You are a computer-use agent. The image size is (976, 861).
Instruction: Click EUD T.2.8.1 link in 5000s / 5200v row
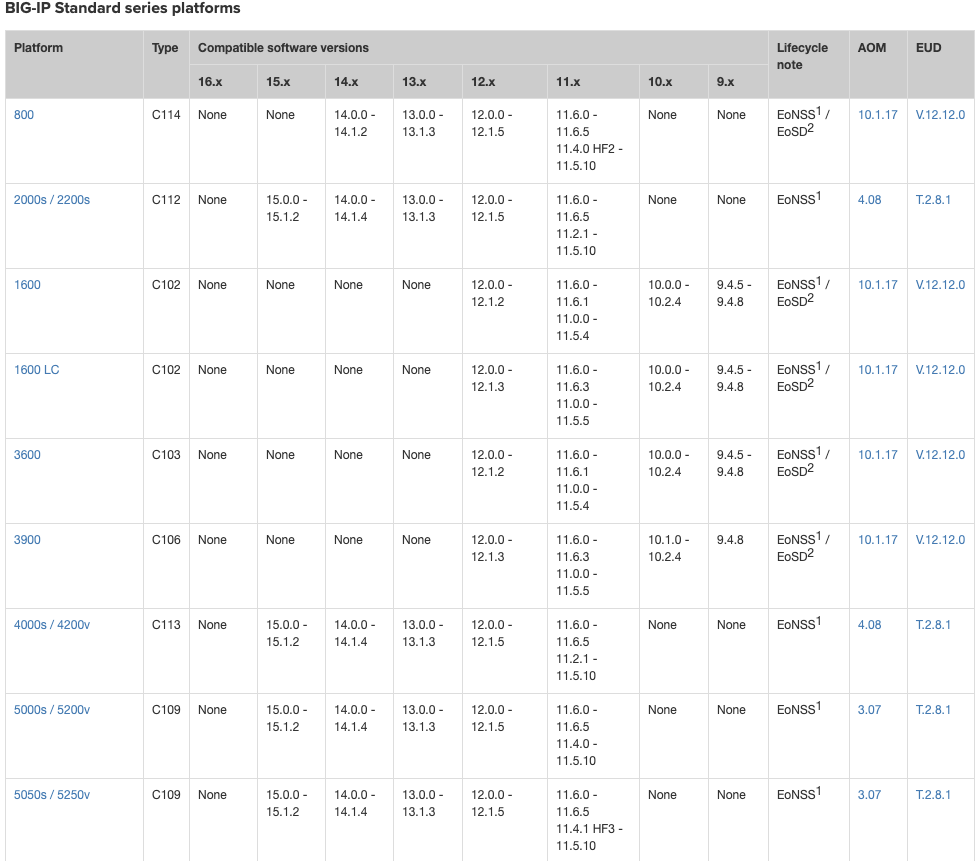tap(933, 710)
